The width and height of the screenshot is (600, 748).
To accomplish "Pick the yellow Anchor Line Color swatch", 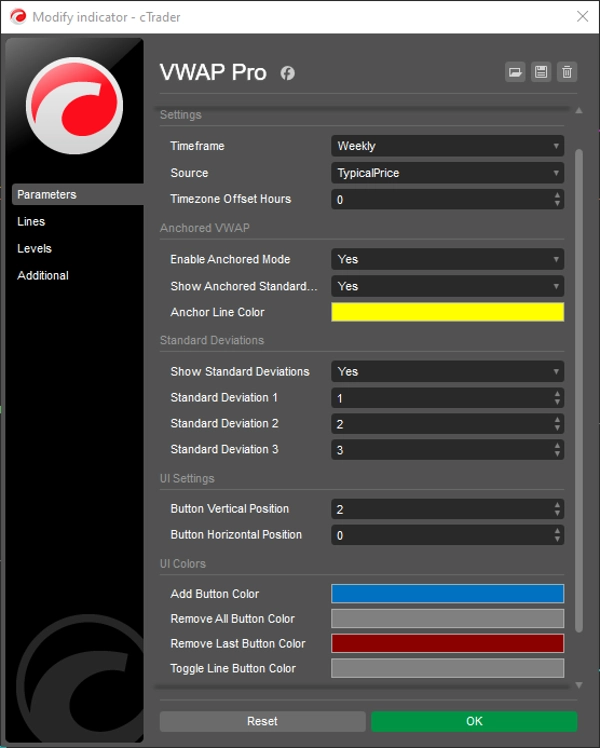I will pos(447,312).
